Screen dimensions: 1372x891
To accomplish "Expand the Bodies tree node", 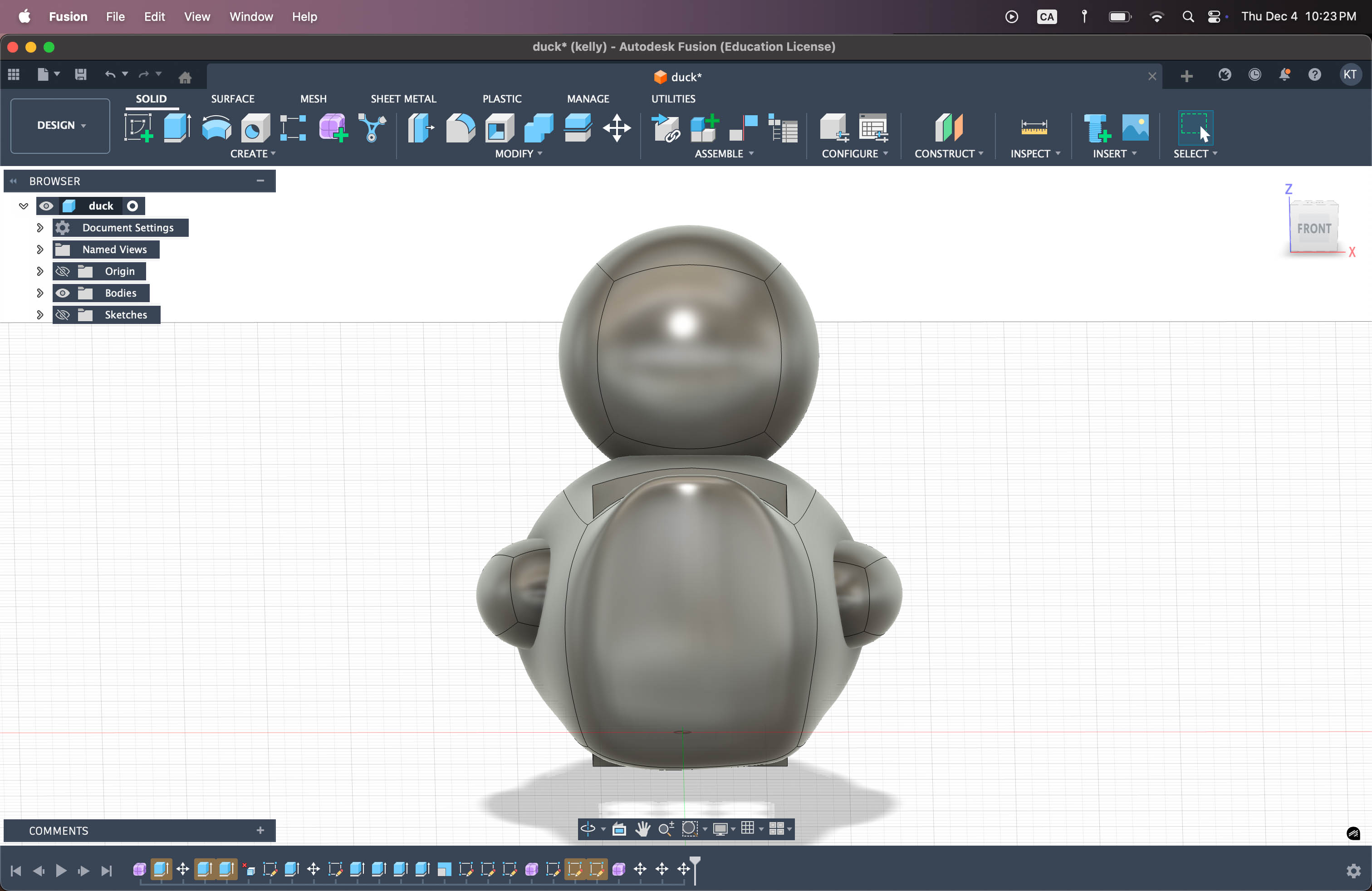I will point(40,293).
